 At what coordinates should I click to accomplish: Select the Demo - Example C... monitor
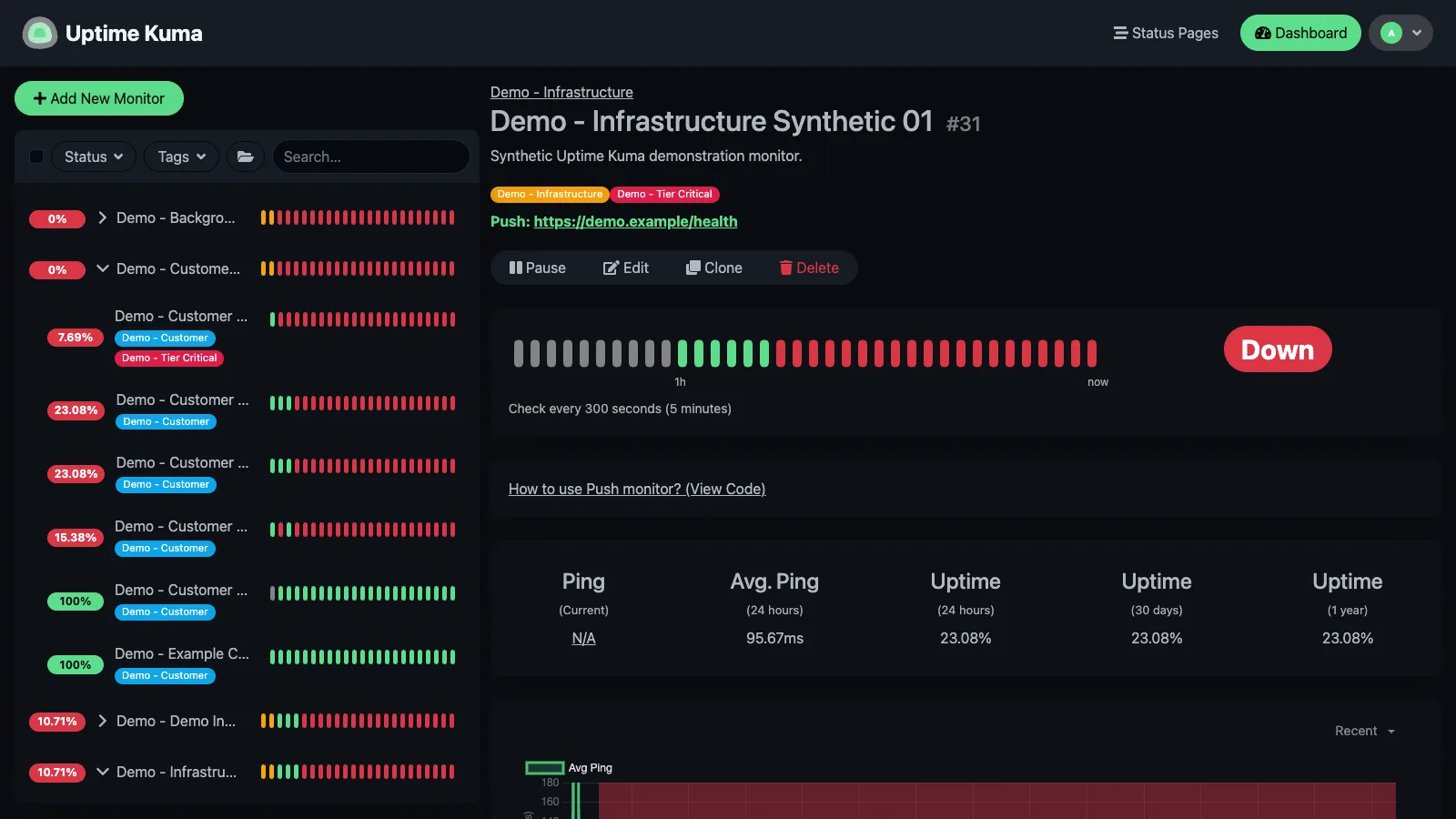(x=246, y=664)
